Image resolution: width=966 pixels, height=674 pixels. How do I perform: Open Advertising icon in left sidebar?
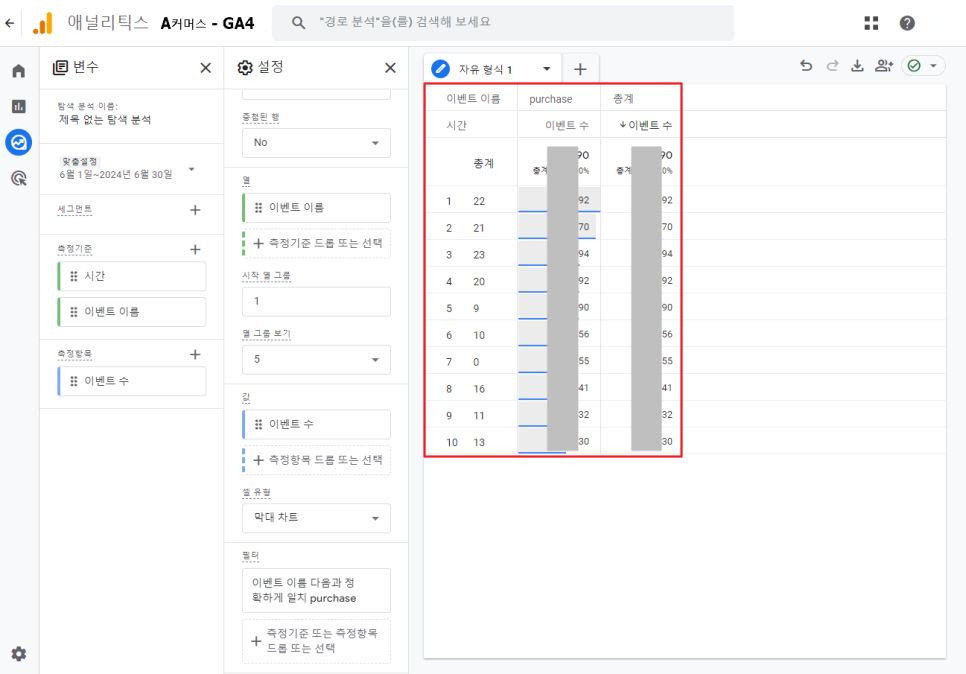pyautogui.click(x=18, y=179)
